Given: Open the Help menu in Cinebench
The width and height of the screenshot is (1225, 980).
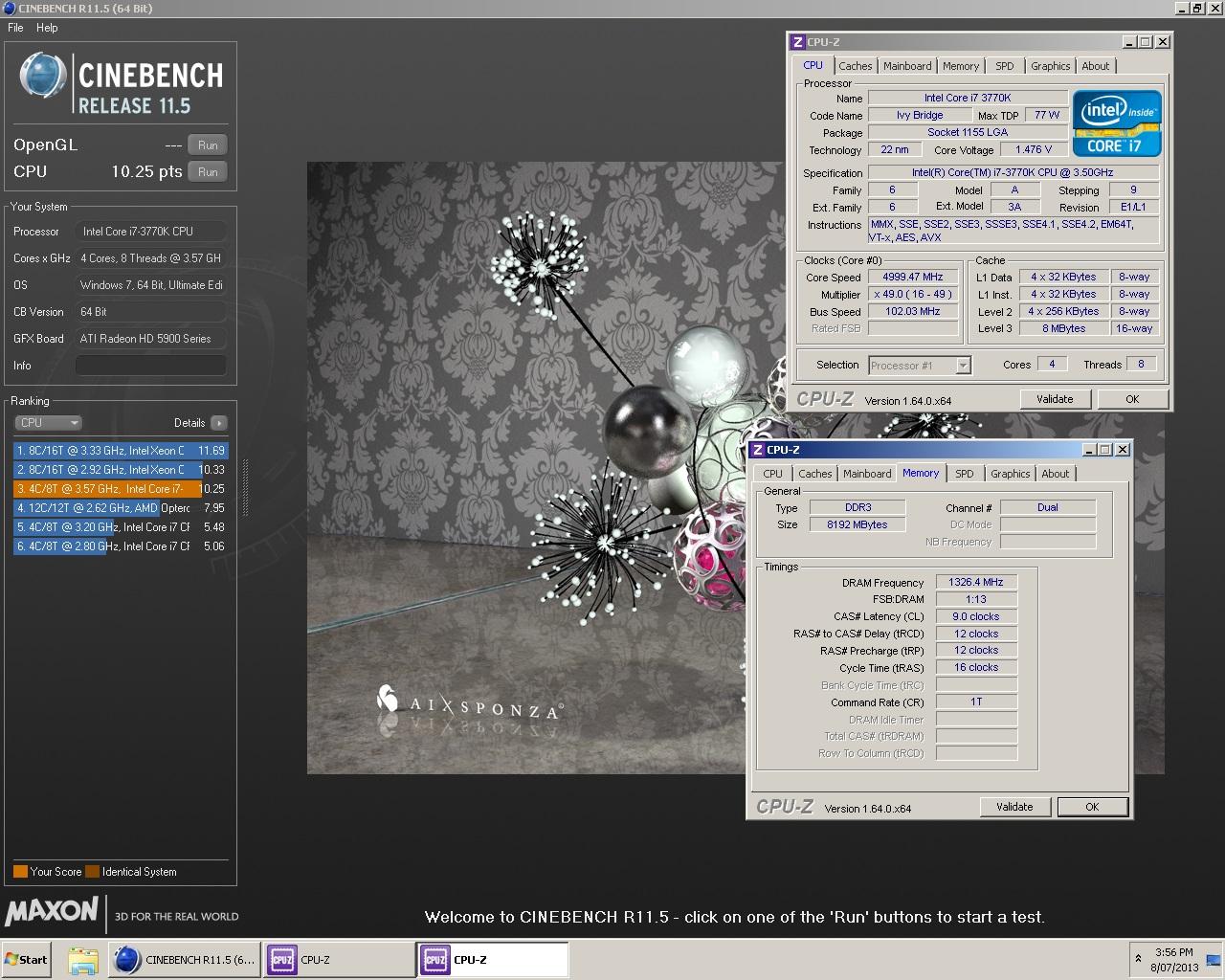Looking at the screenshot, I should [x=47, y=28].
